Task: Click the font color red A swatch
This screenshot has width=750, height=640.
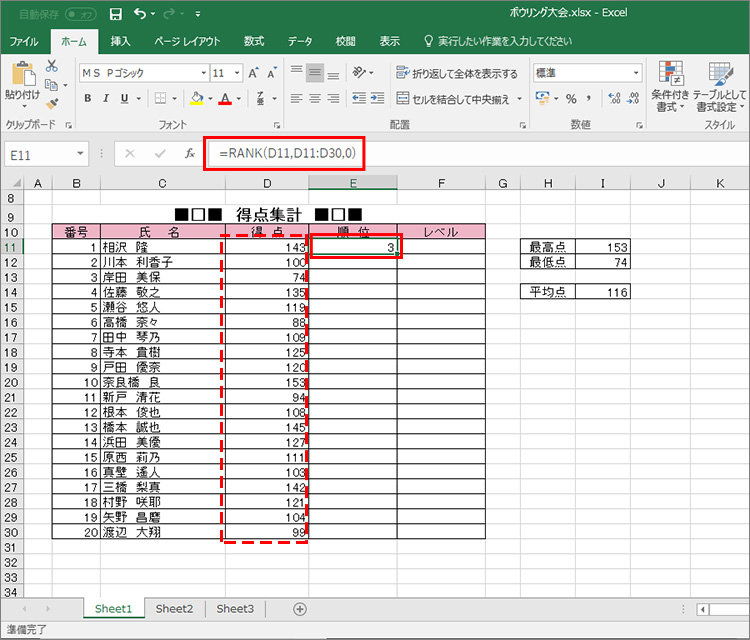Action: click(x=225, y=98)
